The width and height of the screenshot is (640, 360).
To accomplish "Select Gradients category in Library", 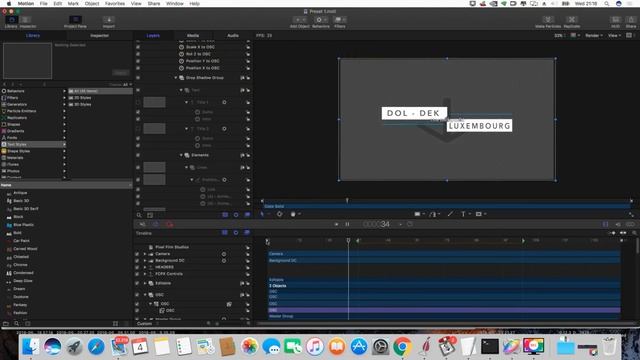I will click(33, 131).
